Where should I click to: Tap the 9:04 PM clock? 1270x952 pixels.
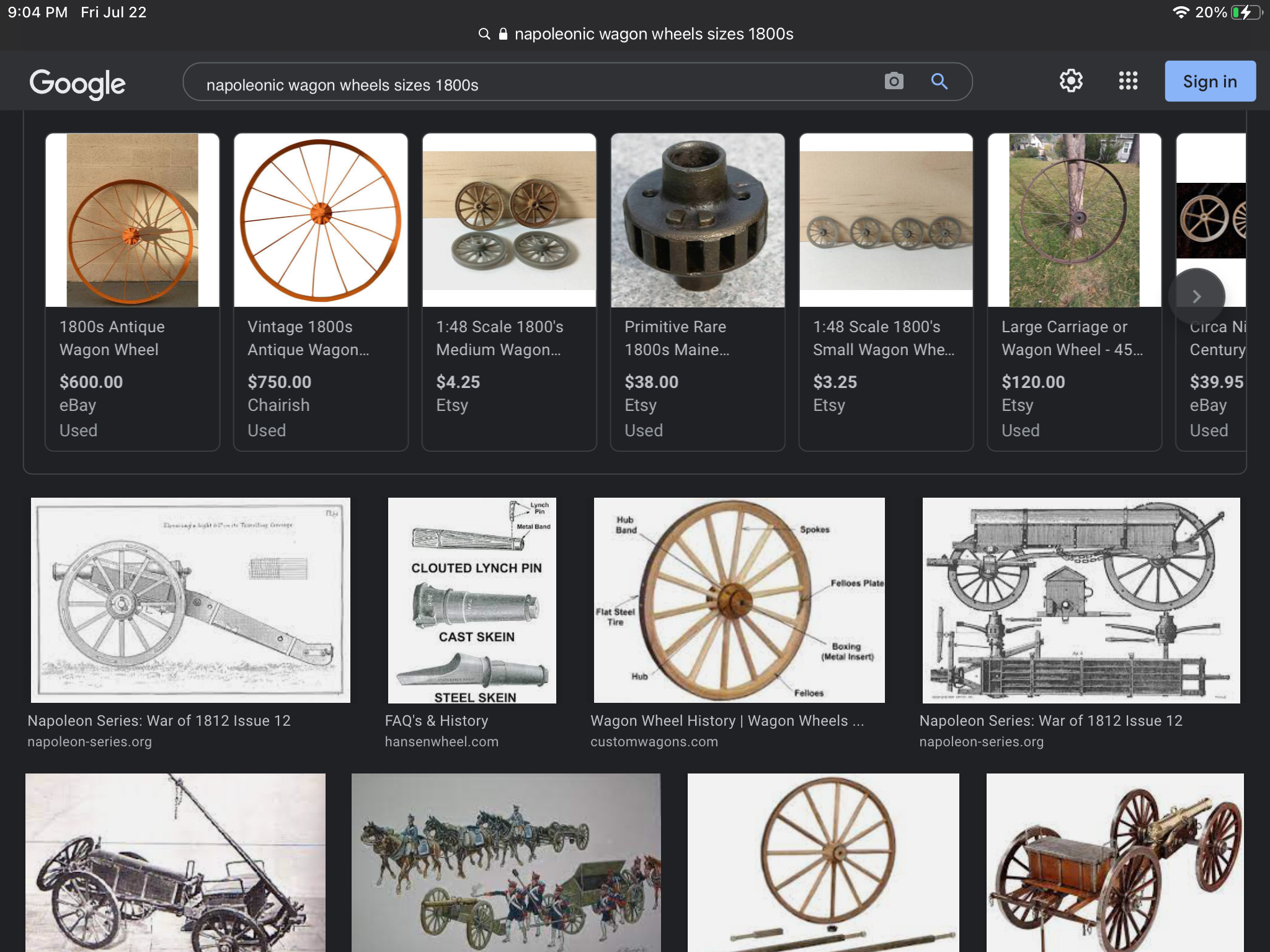point(37,12)
